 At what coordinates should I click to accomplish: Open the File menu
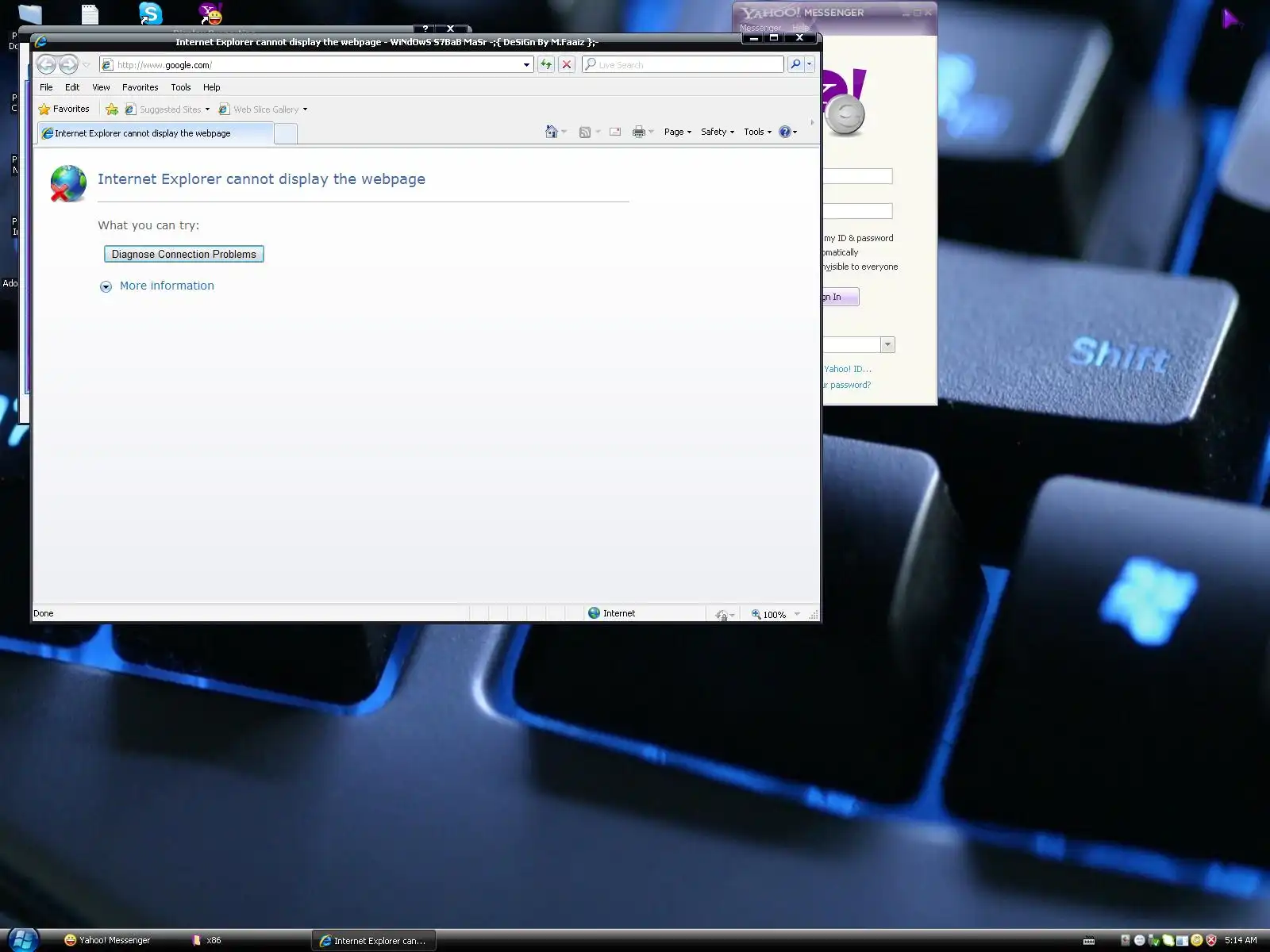(47, 87)
